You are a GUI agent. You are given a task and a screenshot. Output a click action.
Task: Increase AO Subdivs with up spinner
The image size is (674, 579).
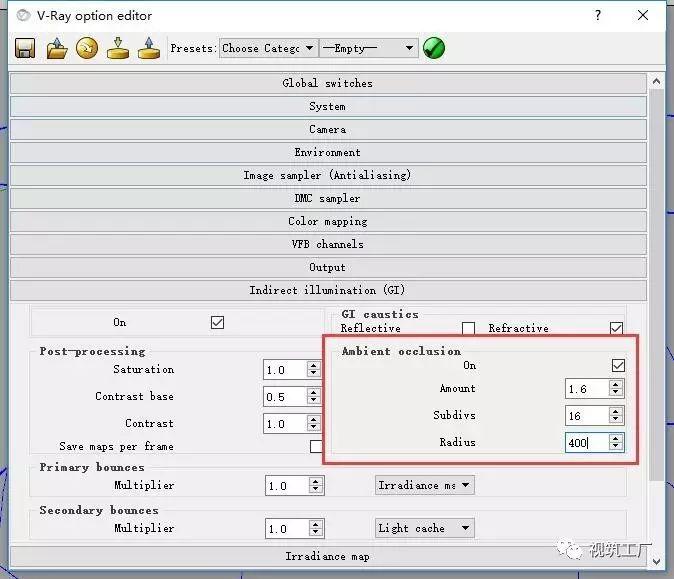tap(616, 411)
